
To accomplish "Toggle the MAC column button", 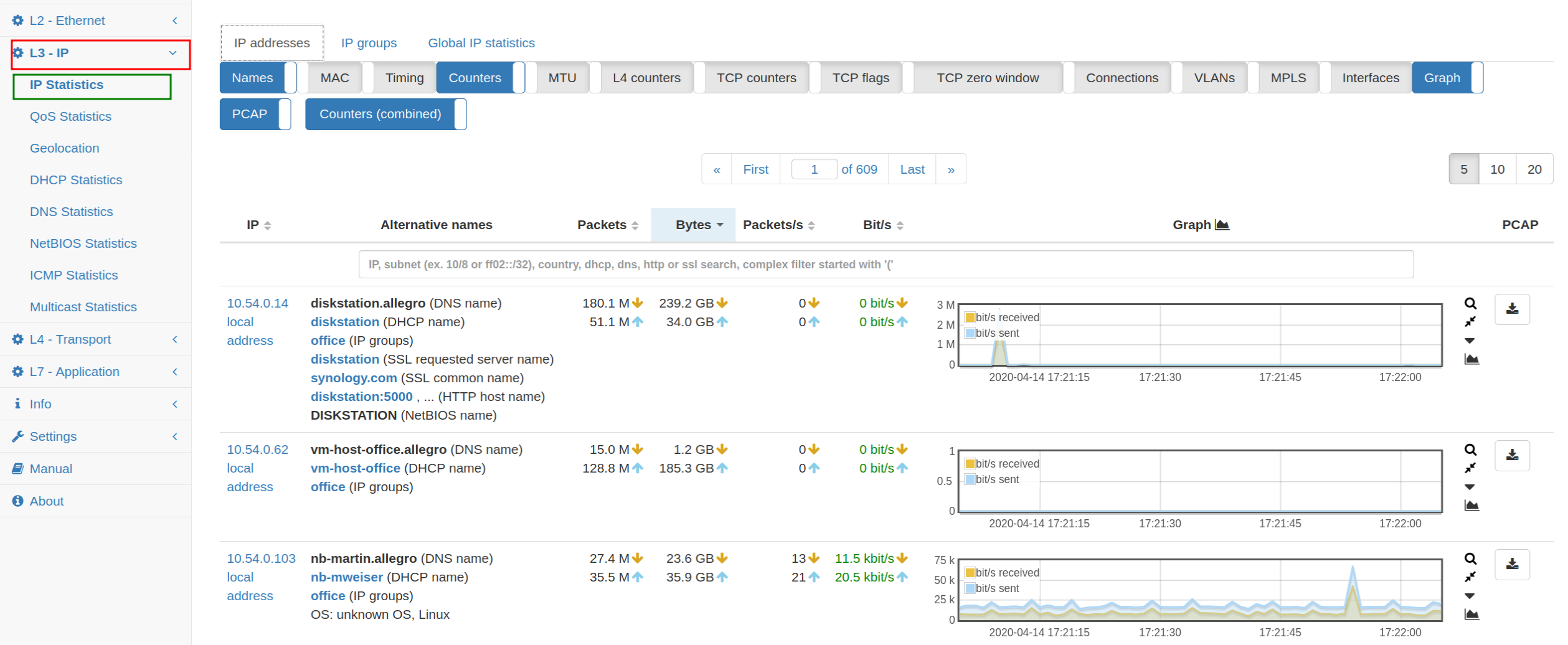I will [330, 78].
